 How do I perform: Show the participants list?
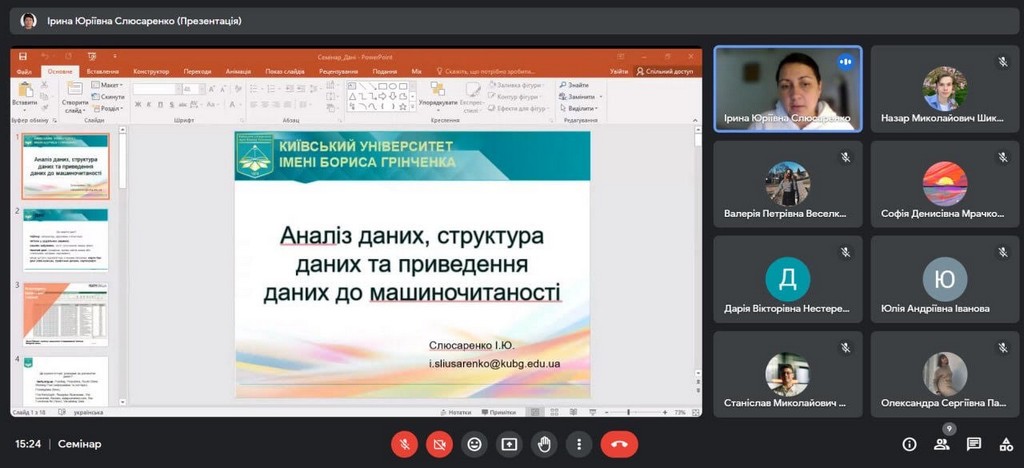pos(941,444)
